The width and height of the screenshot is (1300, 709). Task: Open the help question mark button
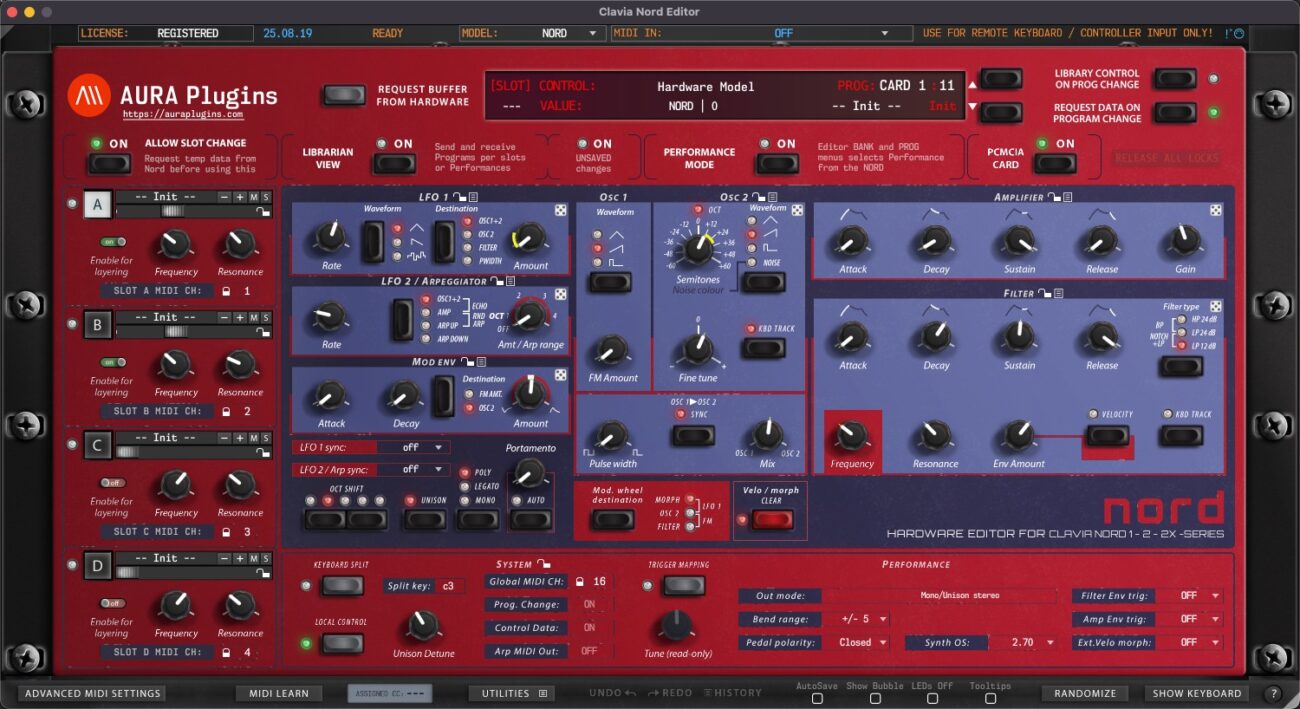point(1273,693)
